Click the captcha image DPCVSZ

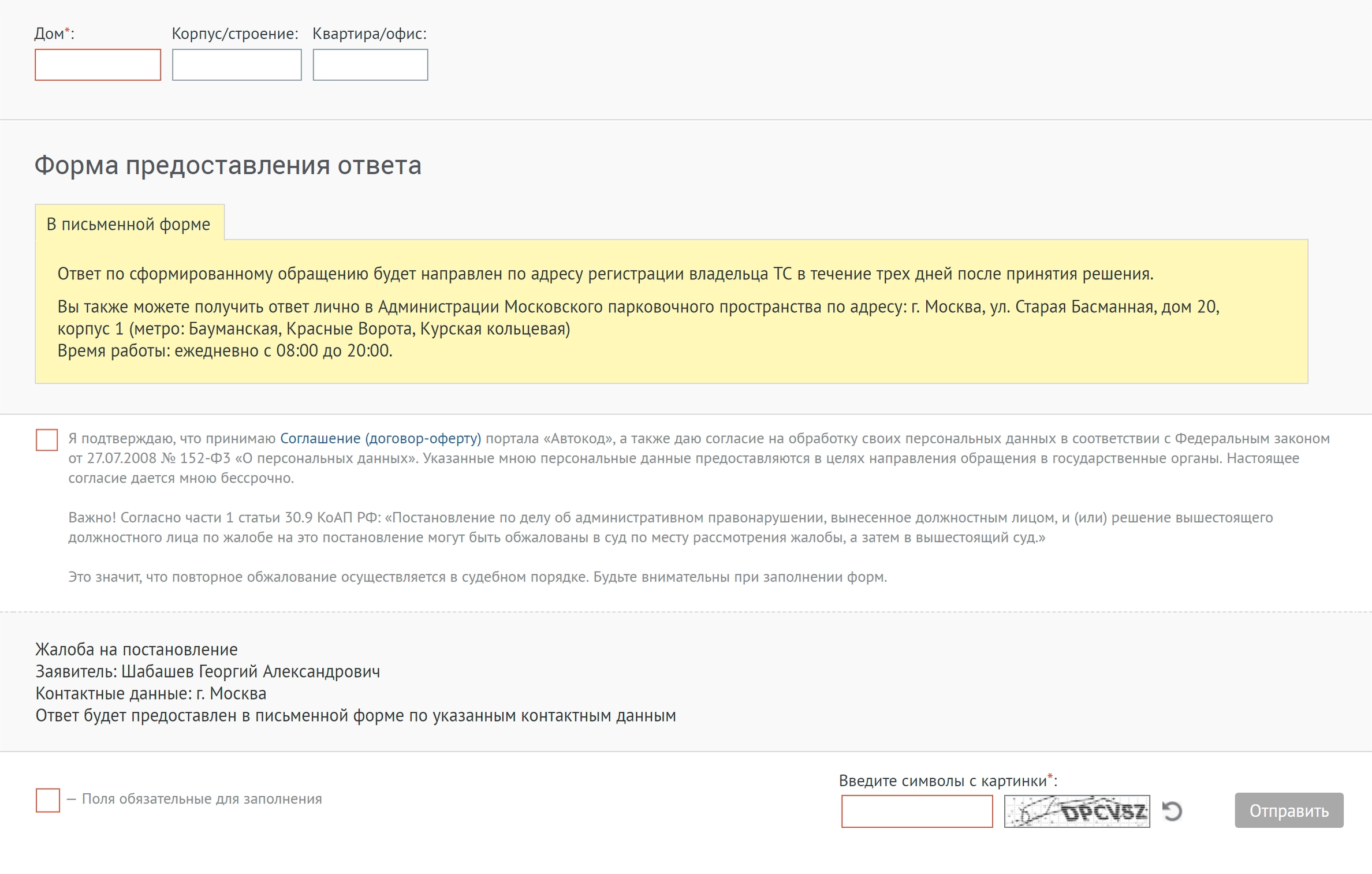[x=1077, y=811]
